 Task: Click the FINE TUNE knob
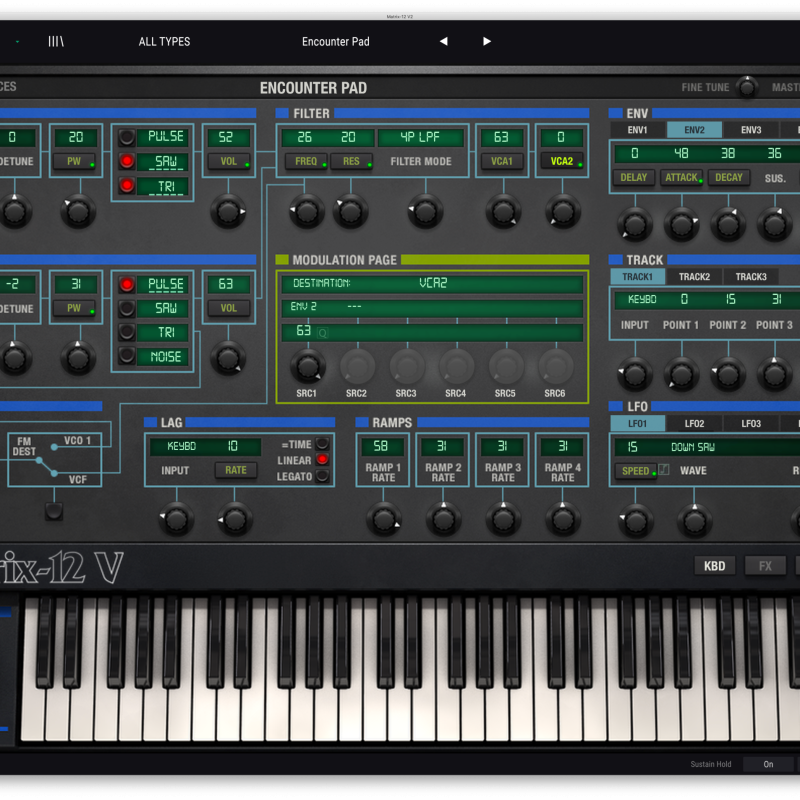click(x=747, y=87)
